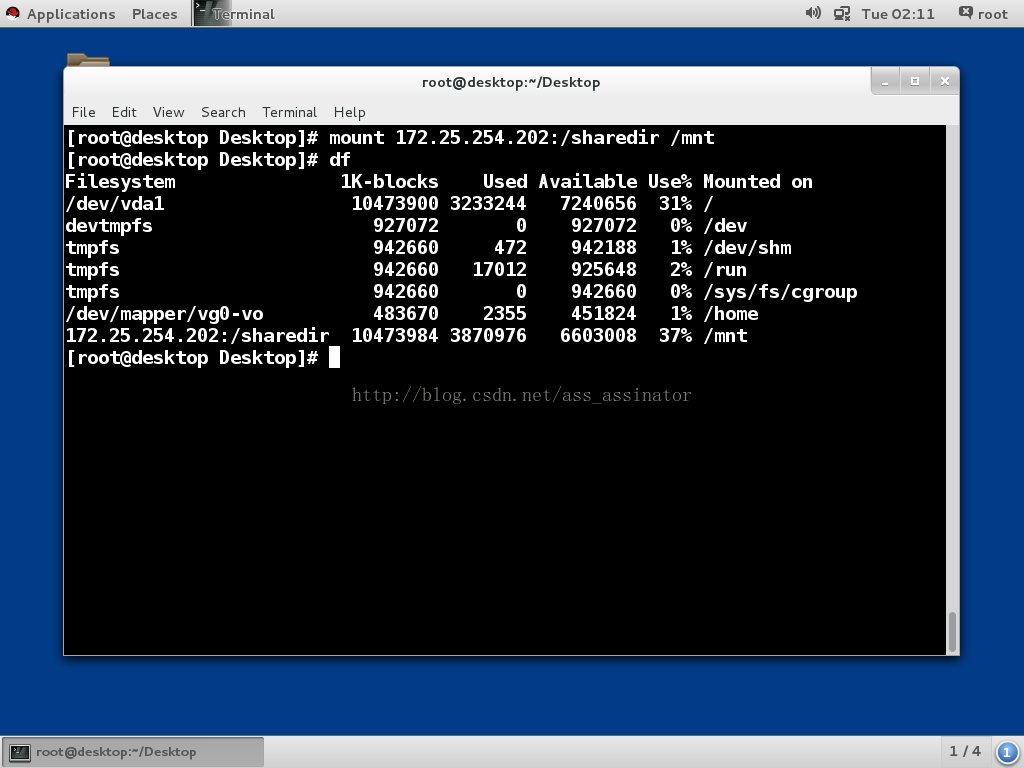Close the terminal window
Image resolution: width=1024 pixels, height=768 pixels.
[944, 82]
